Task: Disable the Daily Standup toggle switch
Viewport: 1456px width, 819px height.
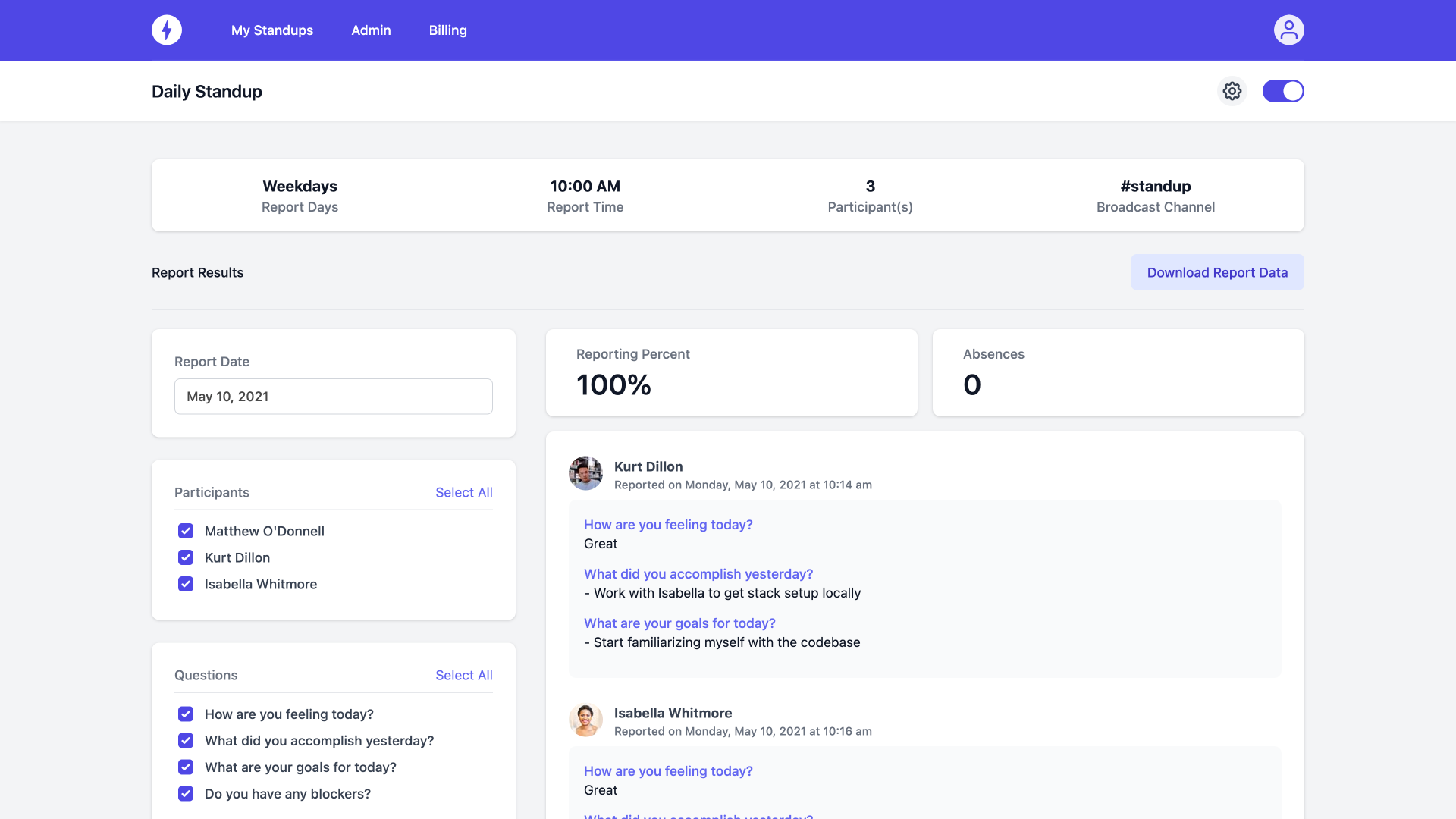Action: point(1283,90)
